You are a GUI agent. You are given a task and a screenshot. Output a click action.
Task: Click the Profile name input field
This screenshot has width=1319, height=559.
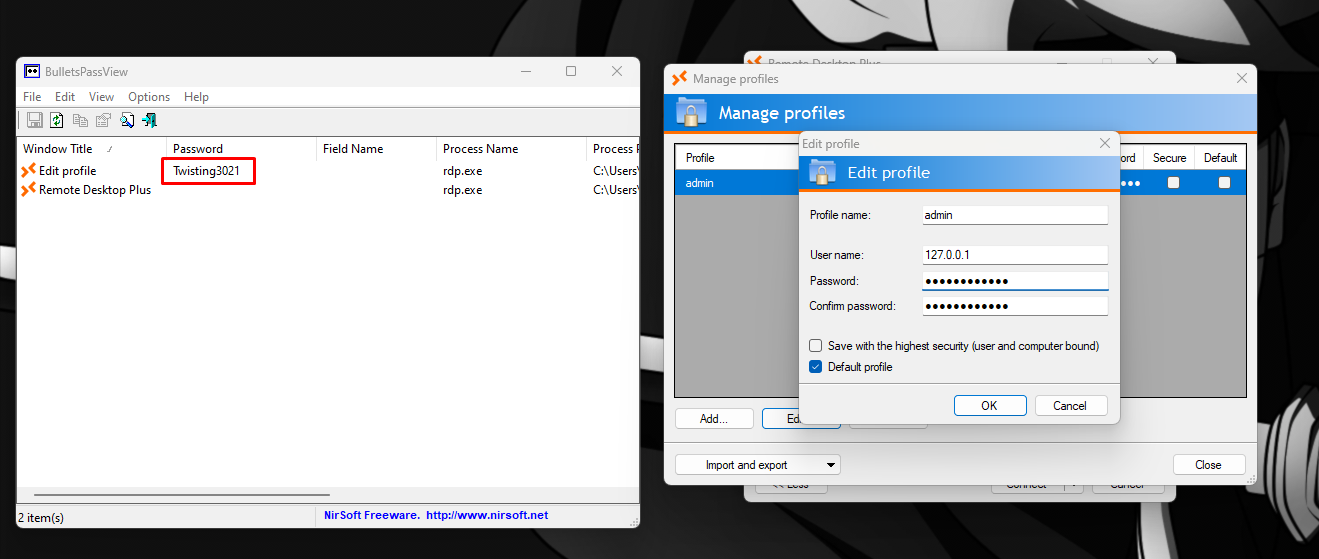click(x=1014, y=215)
